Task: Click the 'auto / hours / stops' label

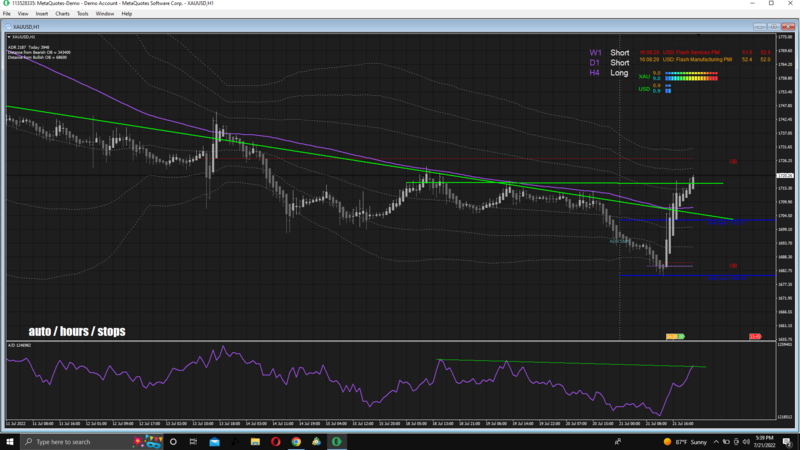Action: tap(77, 331)
